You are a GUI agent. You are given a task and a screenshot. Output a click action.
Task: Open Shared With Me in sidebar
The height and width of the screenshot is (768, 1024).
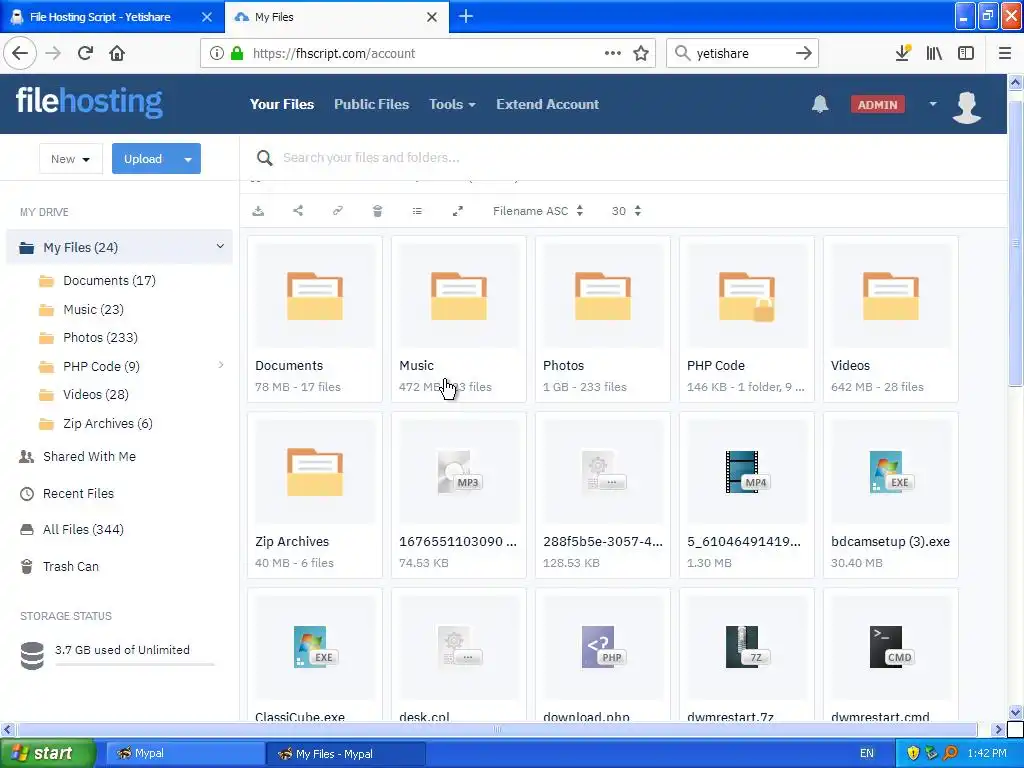[89, 456]
